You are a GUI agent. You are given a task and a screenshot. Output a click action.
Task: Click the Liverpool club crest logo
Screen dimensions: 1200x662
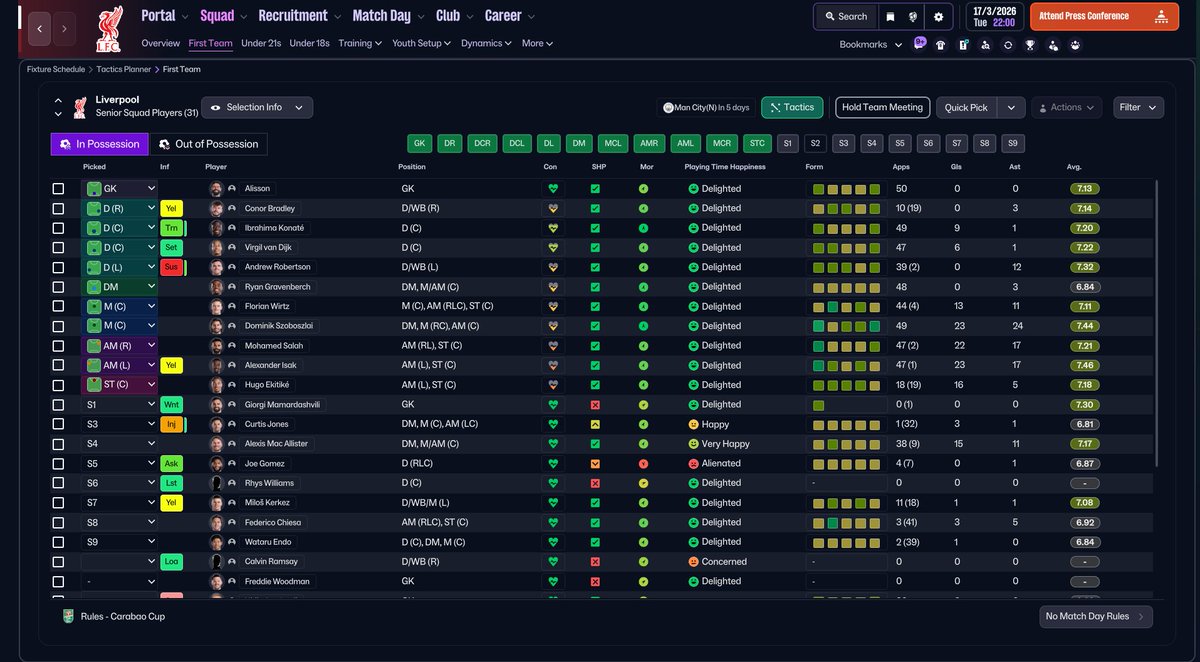tap(109, 29)
